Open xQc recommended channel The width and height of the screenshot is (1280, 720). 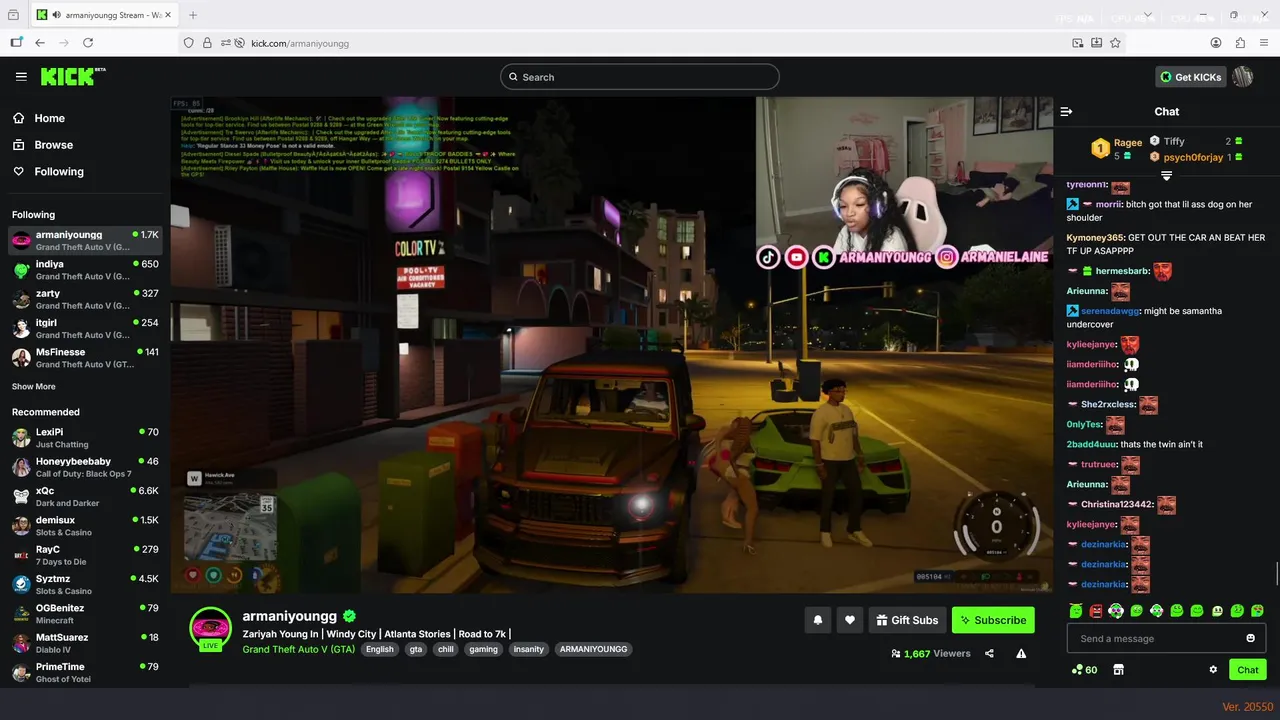tap(85, 496)
